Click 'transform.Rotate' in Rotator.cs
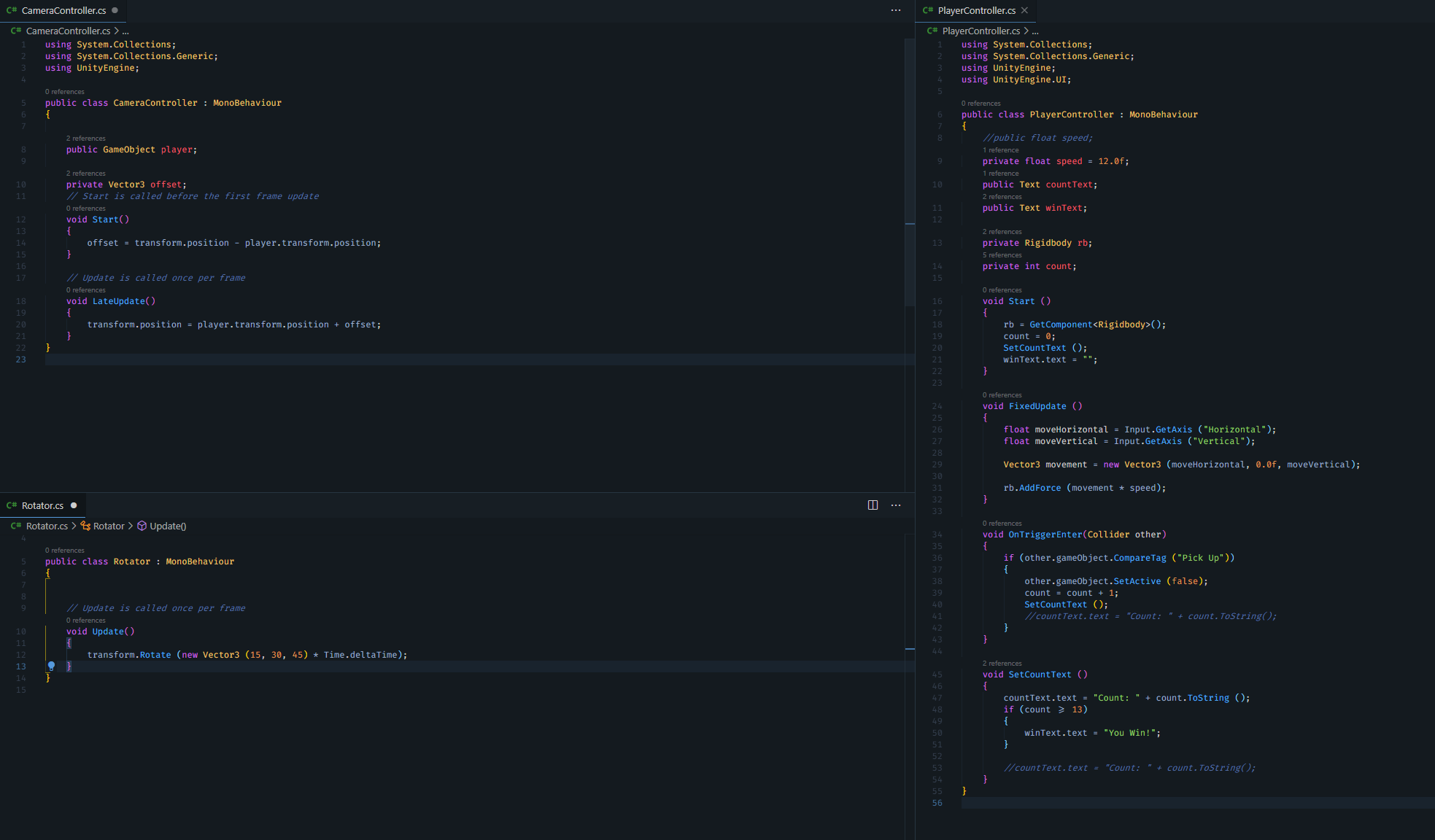This screenshot has width=1435, height=840. point(129,655)
